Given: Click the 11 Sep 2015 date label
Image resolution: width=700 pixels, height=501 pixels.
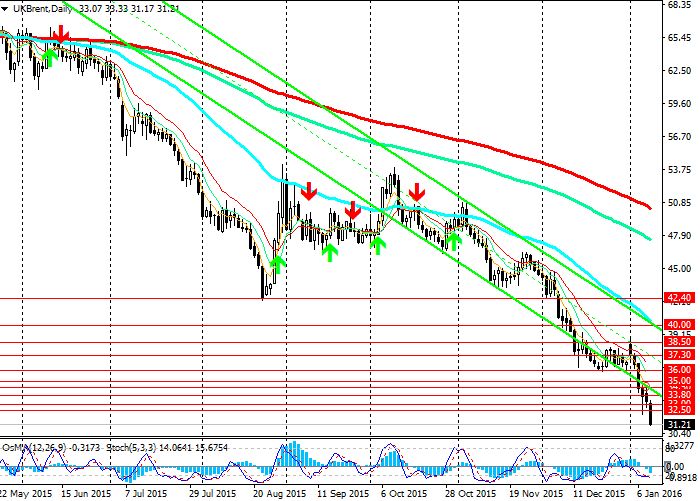Looking at the screenshot, I should (343, 493).
